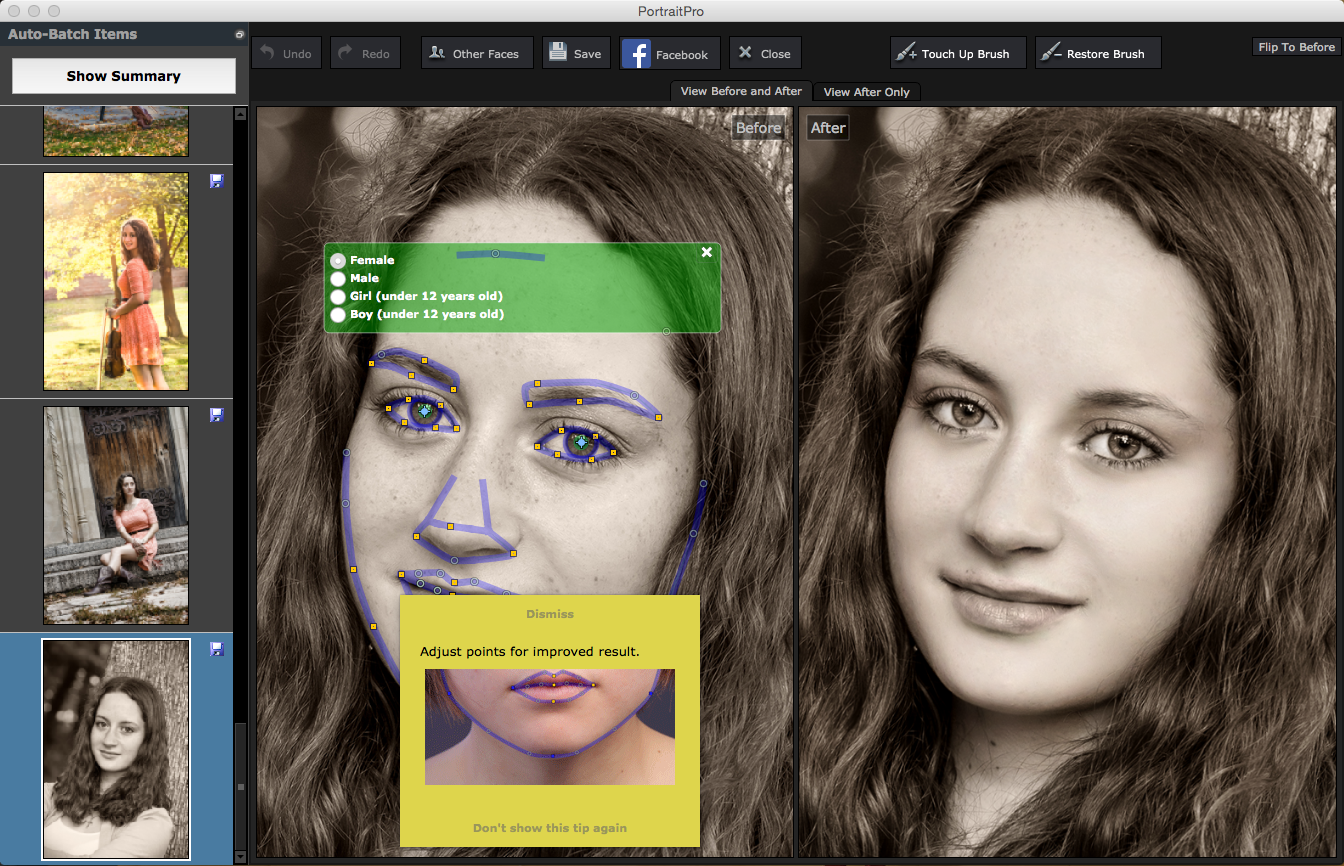Image resolution: width=1344 pixels, height=866 pixels.
Task: Click the undock icon beside Auto-Batch Items
Action: coord(239,34)
